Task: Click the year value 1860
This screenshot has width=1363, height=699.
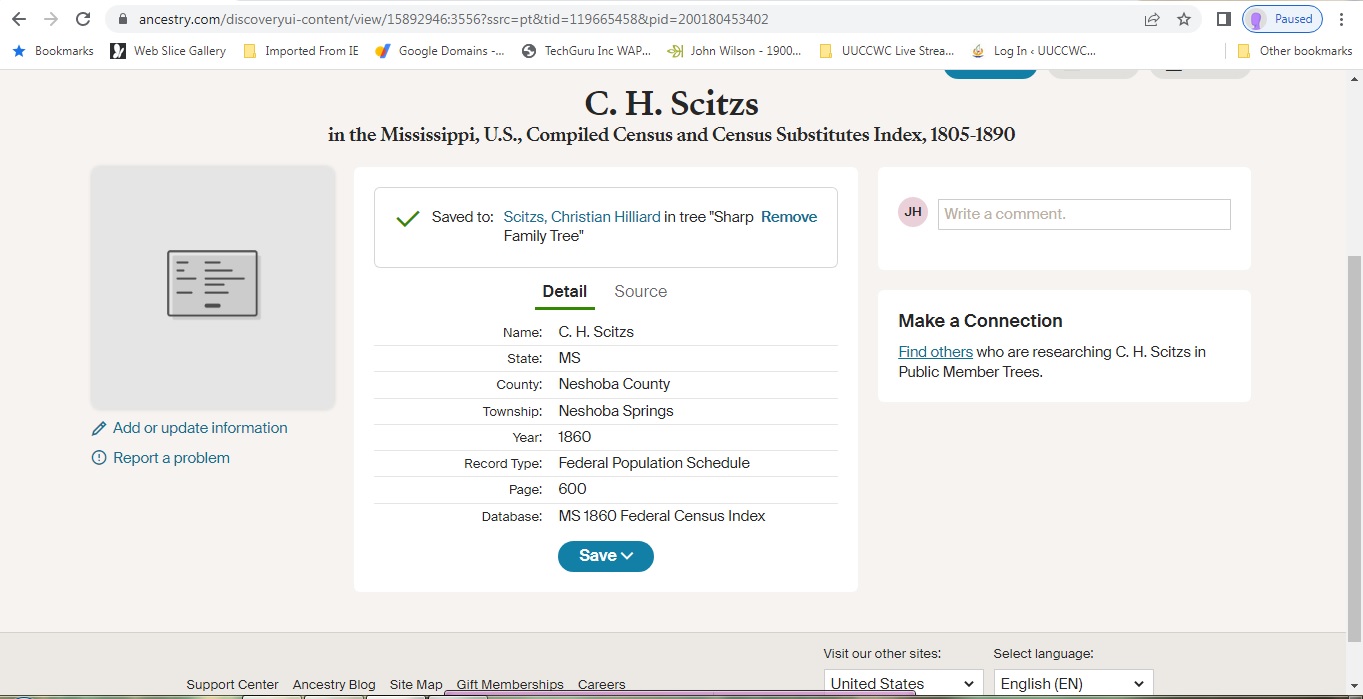Action: click(575, 437)
